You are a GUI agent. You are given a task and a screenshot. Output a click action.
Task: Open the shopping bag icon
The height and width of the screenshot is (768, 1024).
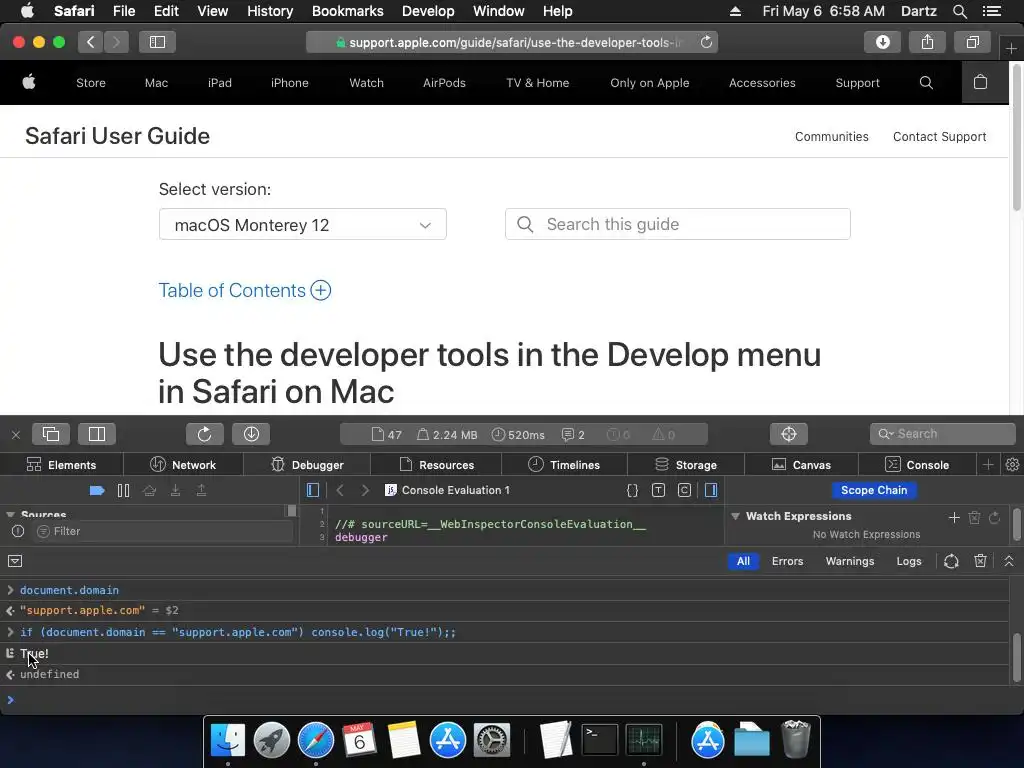(980, 82)
